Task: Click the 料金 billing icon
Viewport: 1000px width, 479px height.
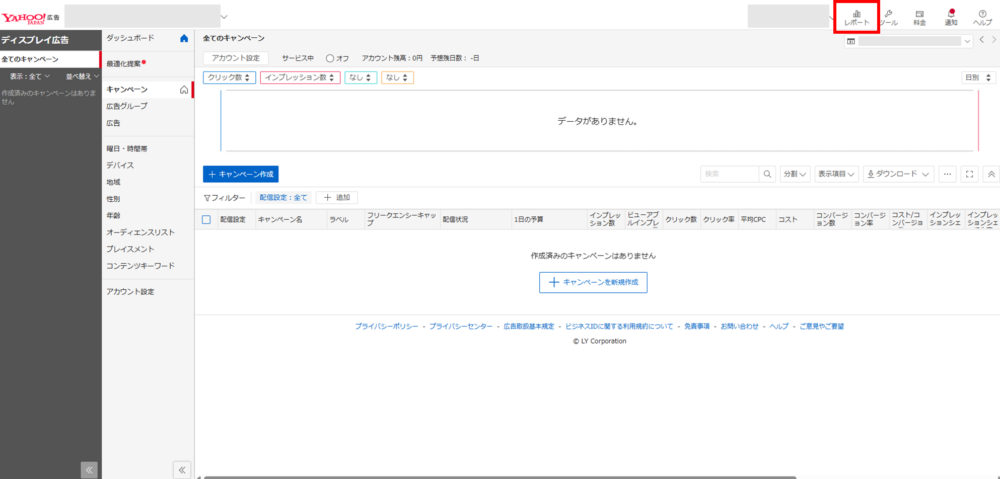Action: [x=919, y=17]
